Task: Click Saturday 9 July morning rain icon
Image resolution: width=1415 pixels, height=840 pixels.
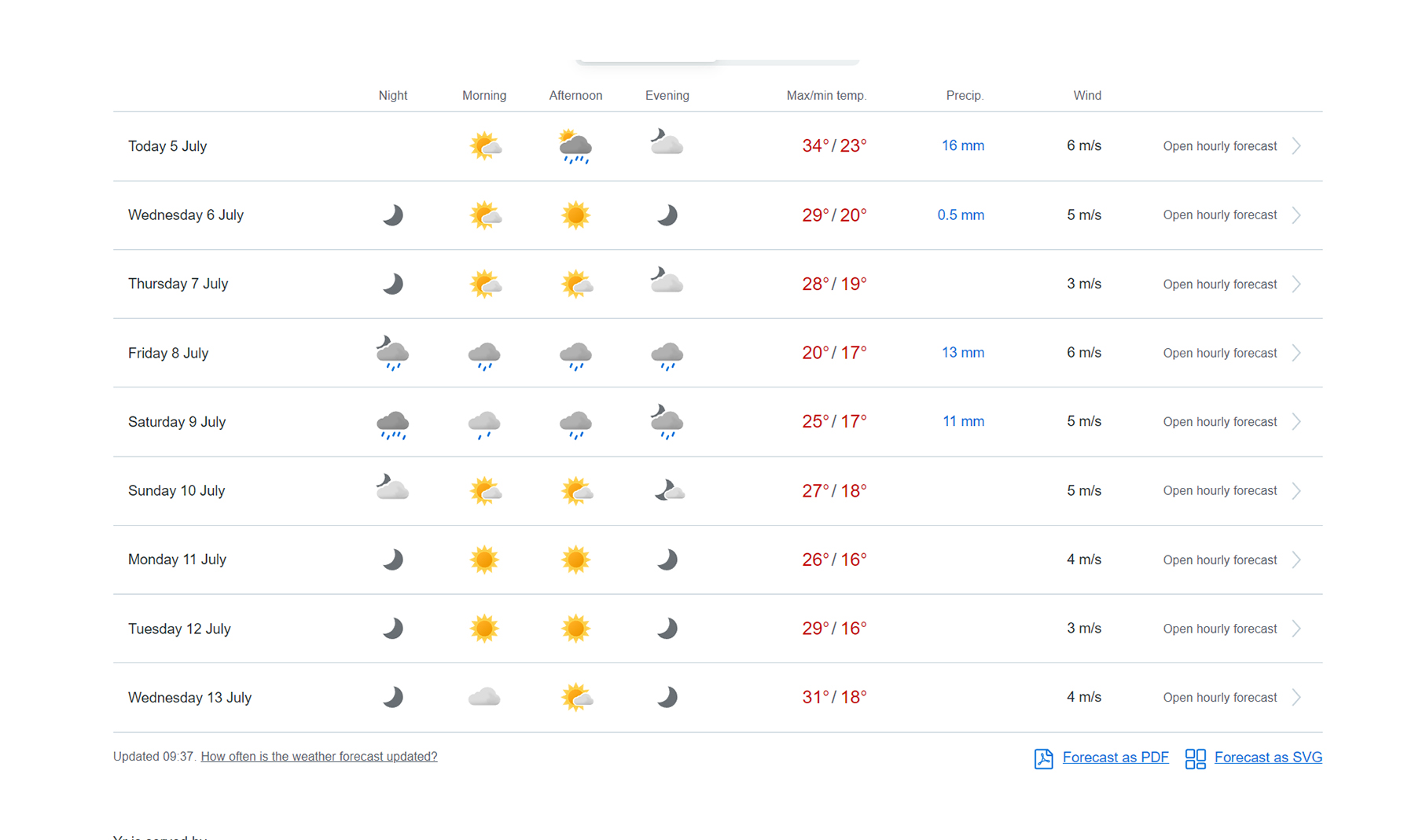Action: [x=484, y=424]
